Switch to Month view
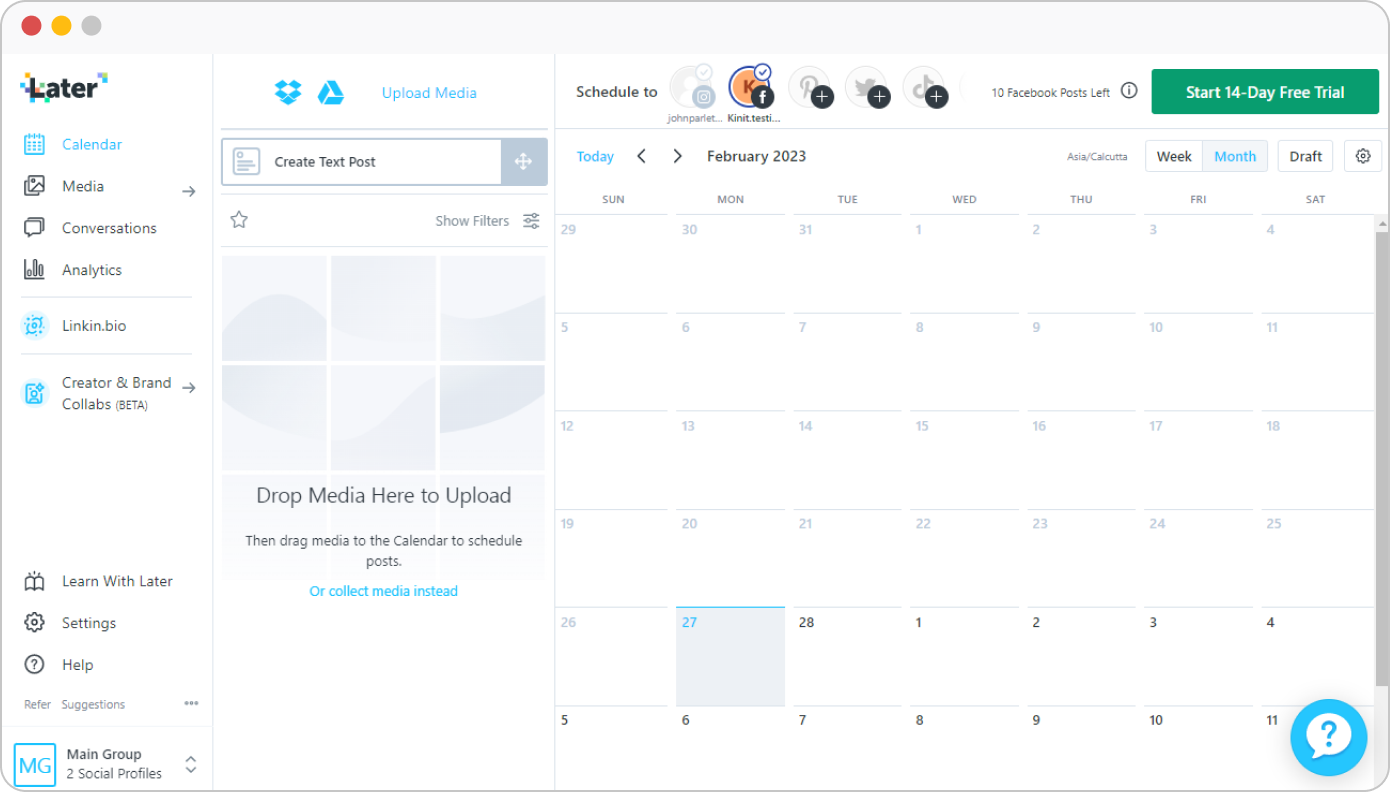Screen dimensions: 1390x792 pos(1235,156)
